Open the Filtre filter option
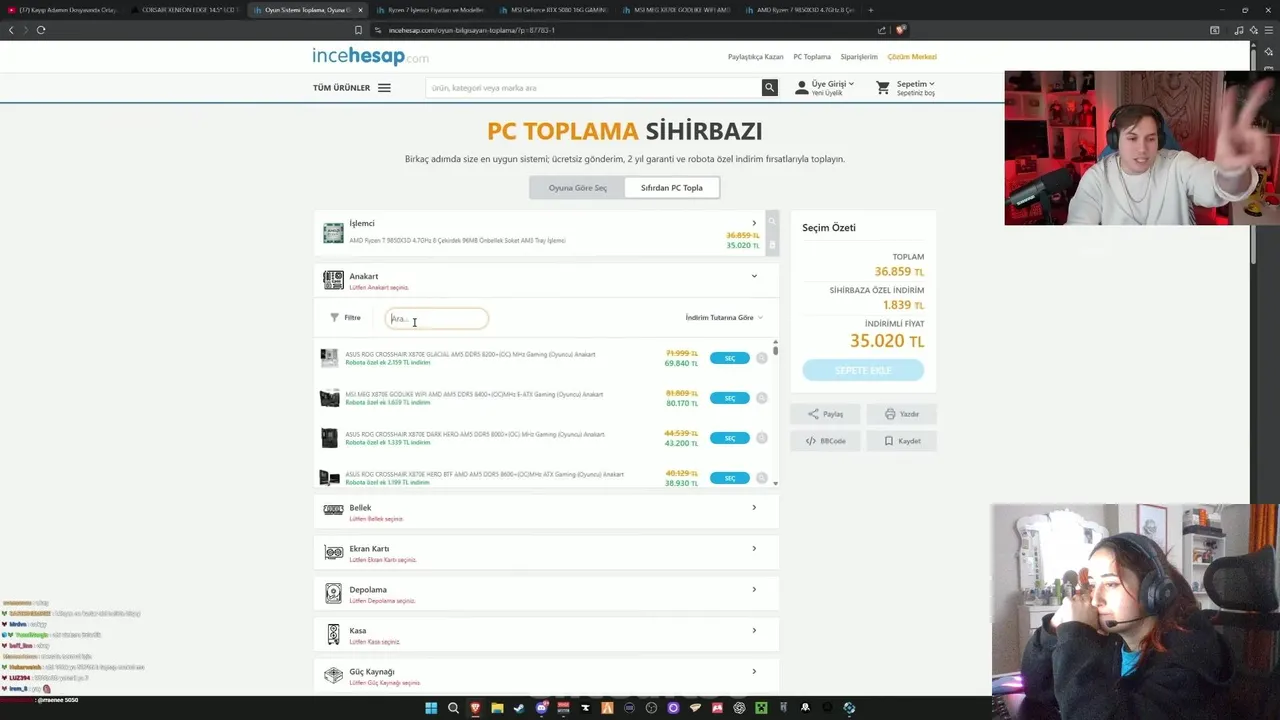This screenshot has width=1280, height=720. coord(345,318)
